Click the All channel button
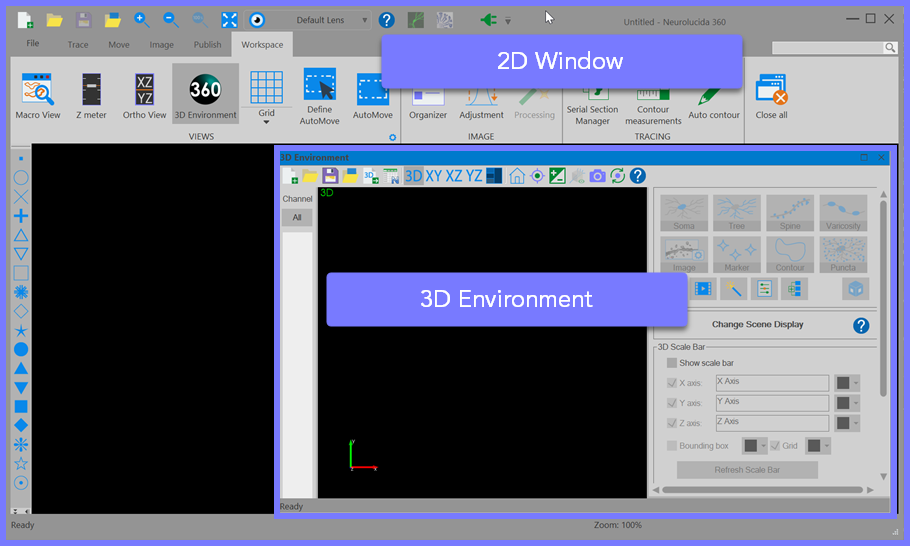 tap(297, 218)
